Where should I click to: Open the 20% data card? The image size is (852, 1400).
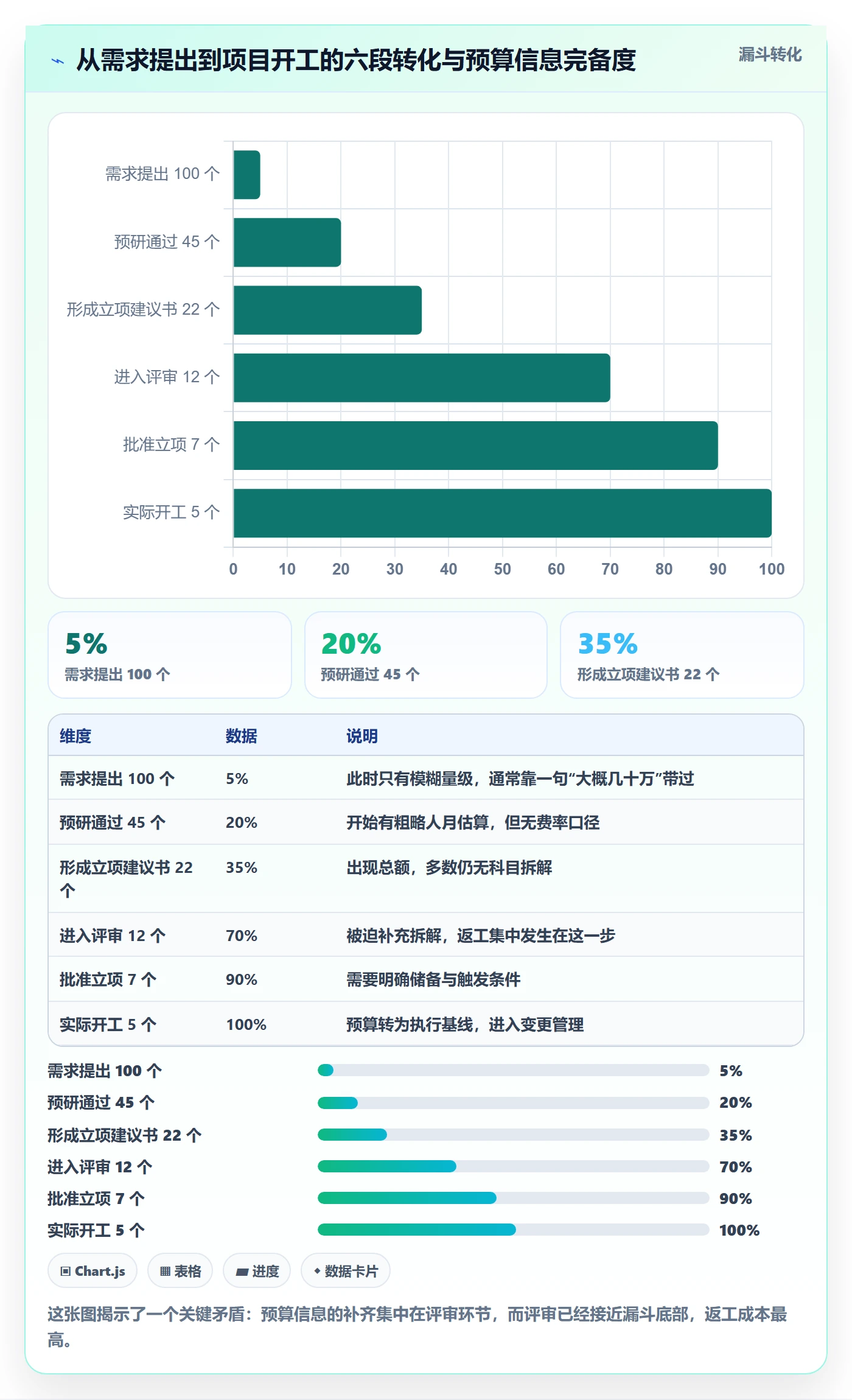point(426,655)
